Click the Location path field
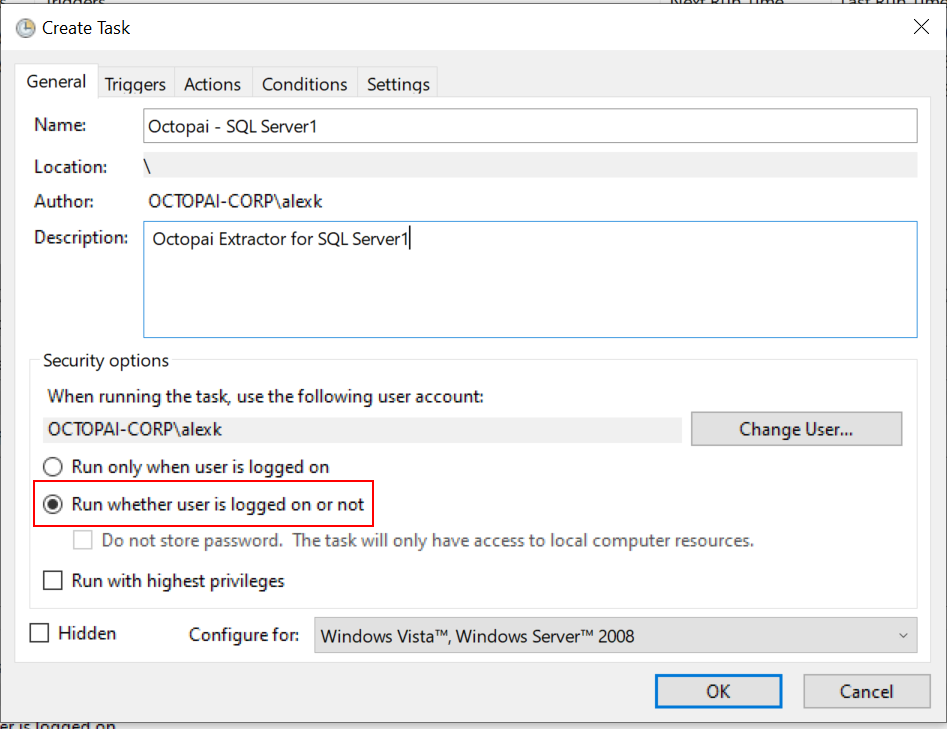Image resolution: width=947 pixels, height=729 pixels. coord(530,166)
